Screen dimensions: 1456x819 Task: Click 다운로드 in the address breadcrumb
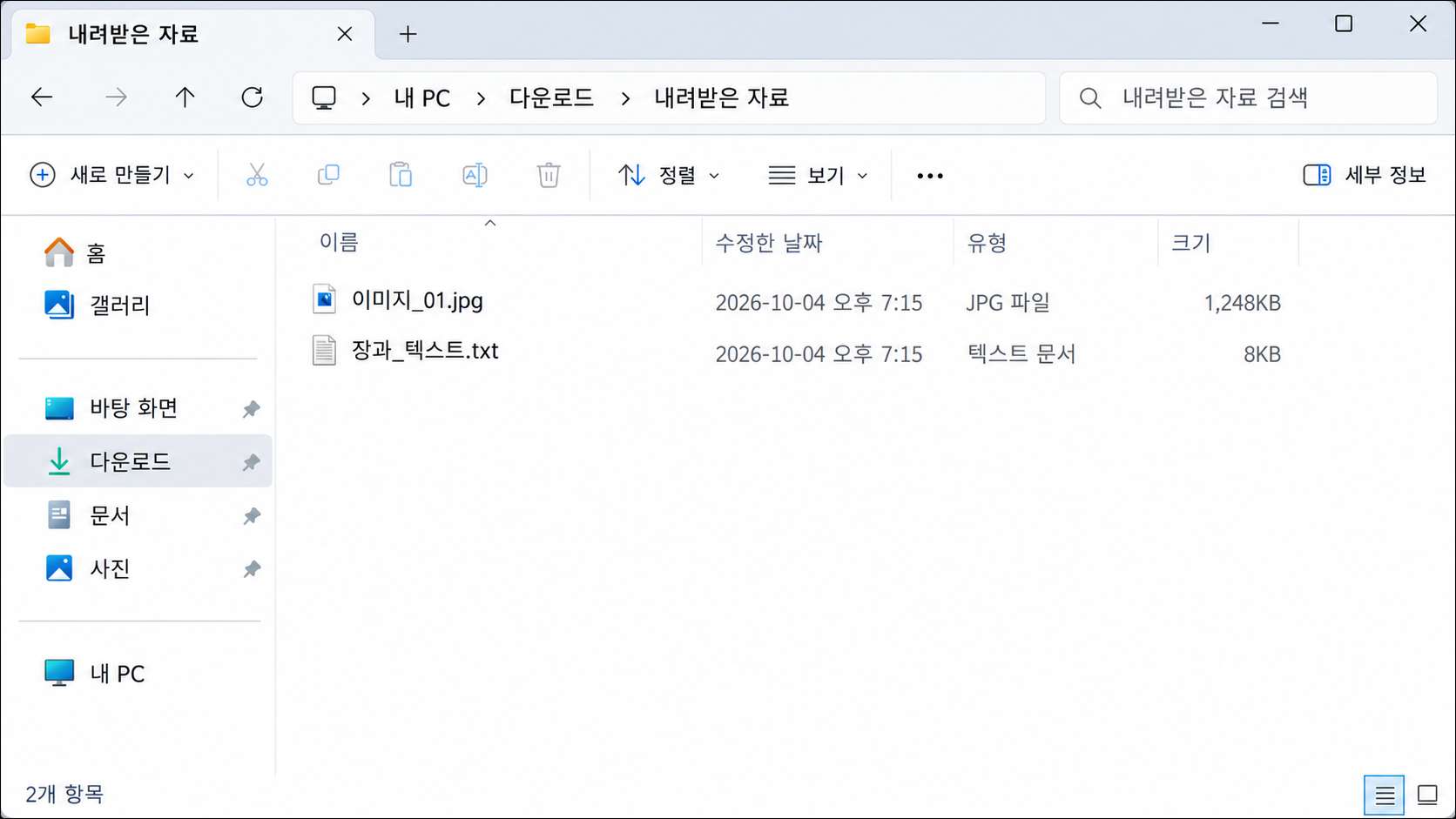[552, 97]
